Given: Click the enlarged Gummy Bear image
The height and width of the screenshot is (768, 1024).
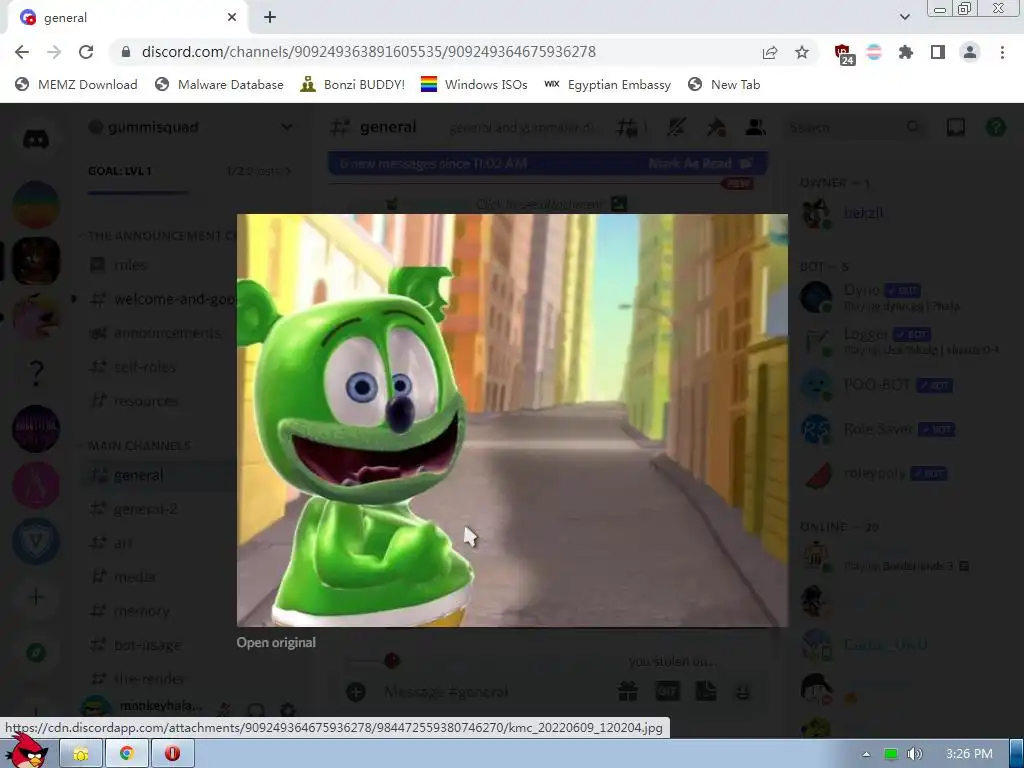Looking at the screenshot, I should [x=512, y=420].
